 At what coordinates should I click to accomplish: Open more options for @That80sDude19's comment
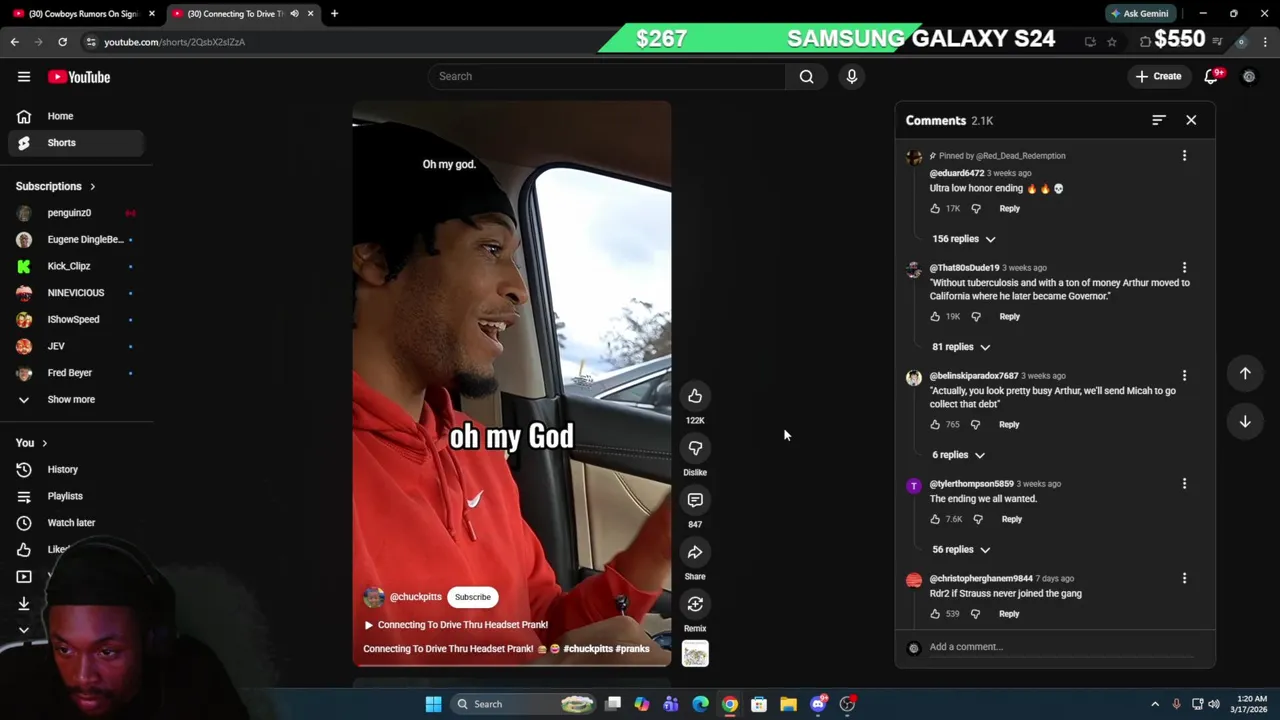[x=1184, y=267]
